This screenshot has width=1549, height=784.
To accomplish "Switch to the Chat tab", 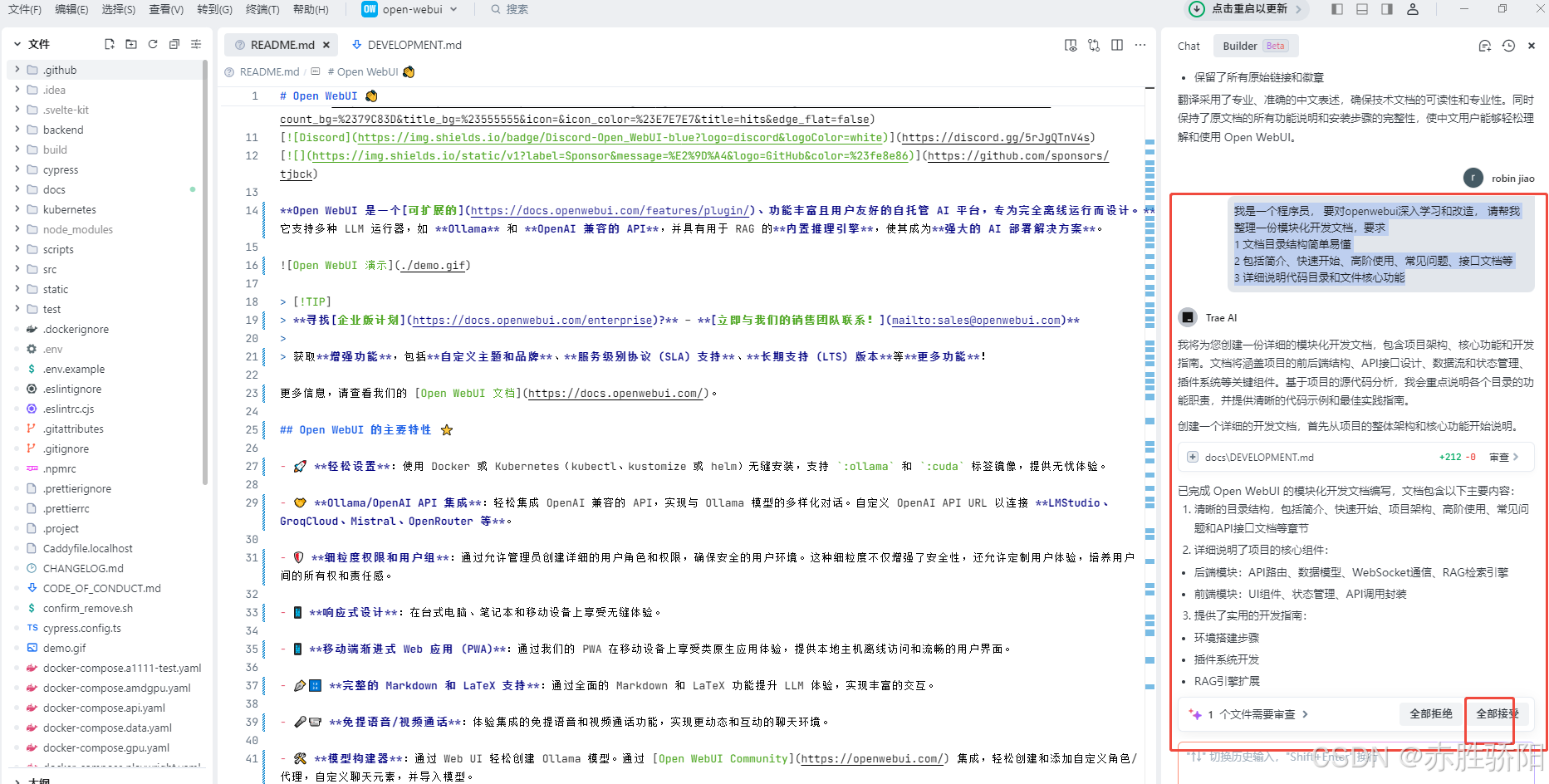I will tap(1189, 47).
